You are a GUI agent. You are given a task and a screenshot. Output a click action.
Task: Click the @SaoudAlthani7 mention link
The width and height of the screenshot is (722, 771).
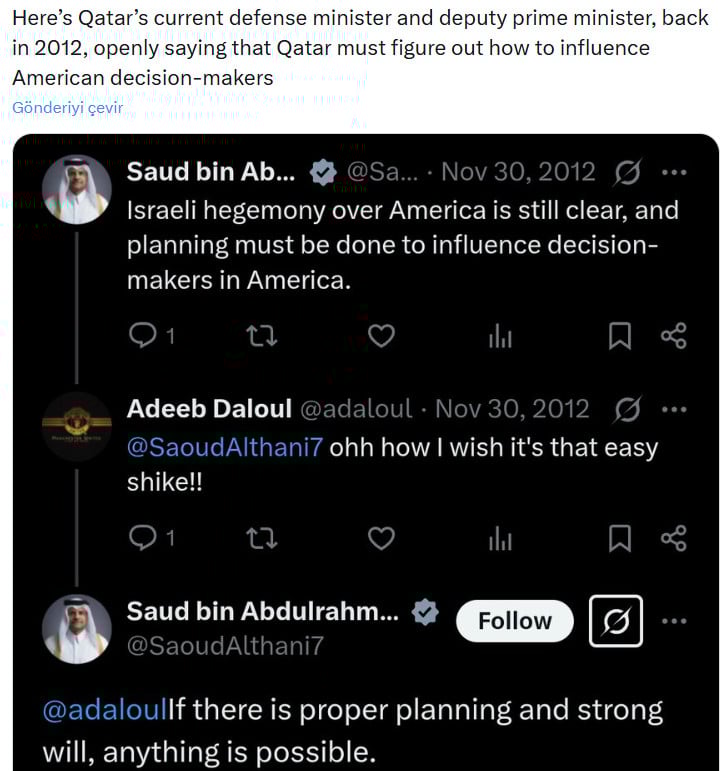pyautogui.click(x=225, y=446)
